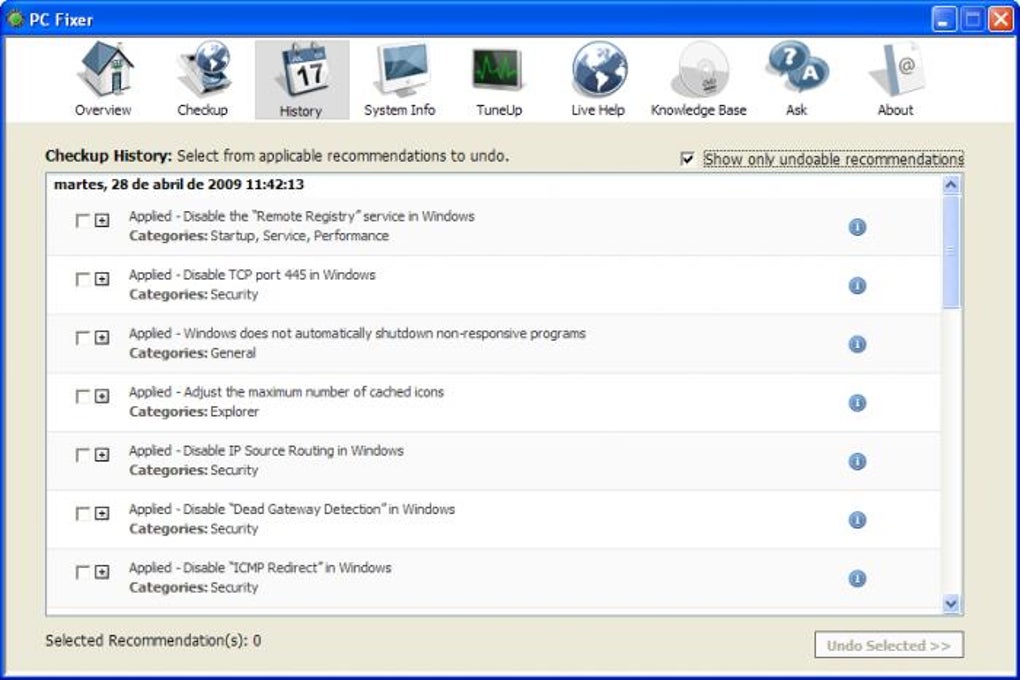Check the Dead Gateway Detection recommendation
Viewport: 1020px width, 680px height.
[x=83, y=513]
